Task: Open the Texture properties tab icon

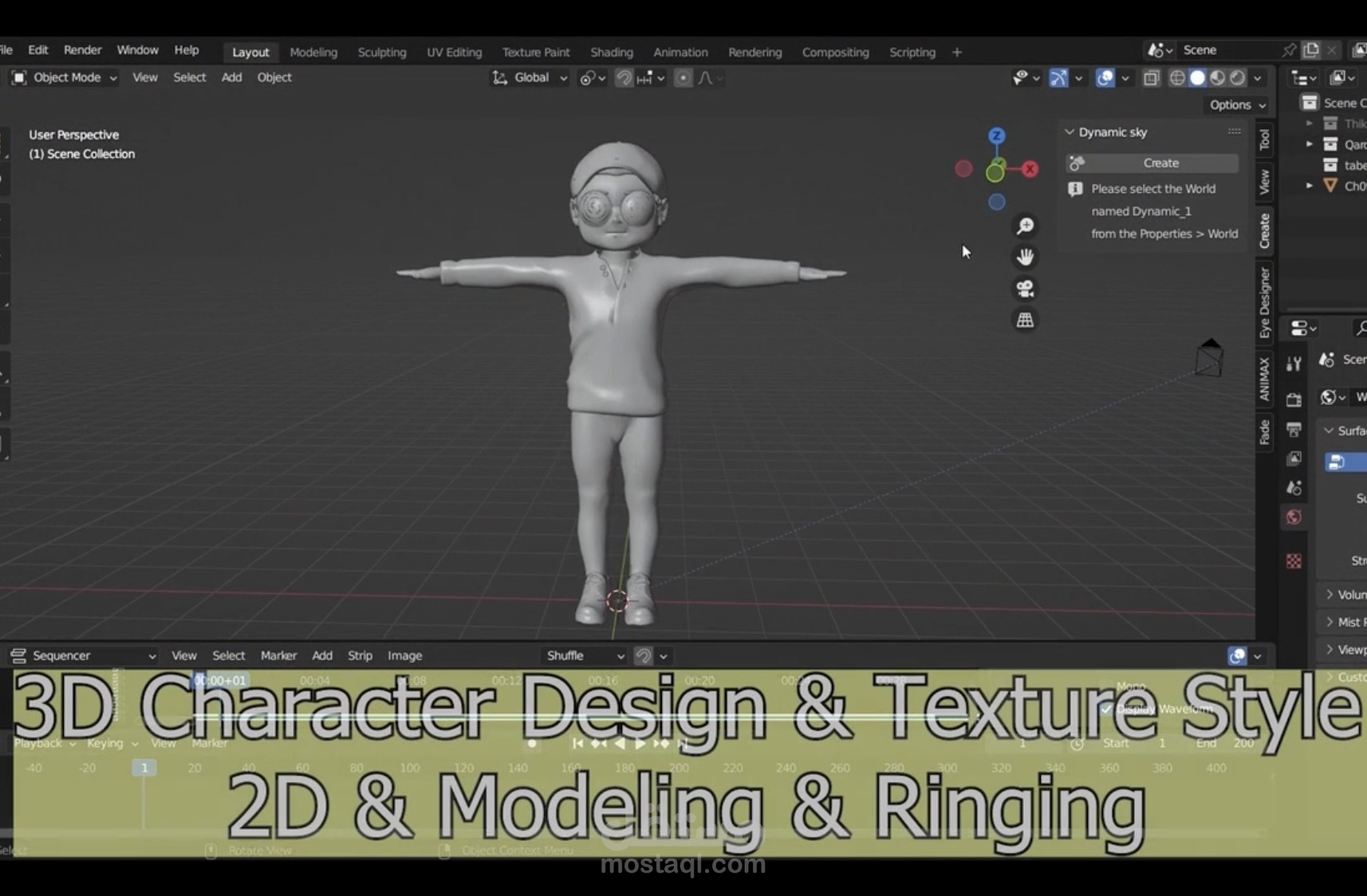Action: 1294,561
